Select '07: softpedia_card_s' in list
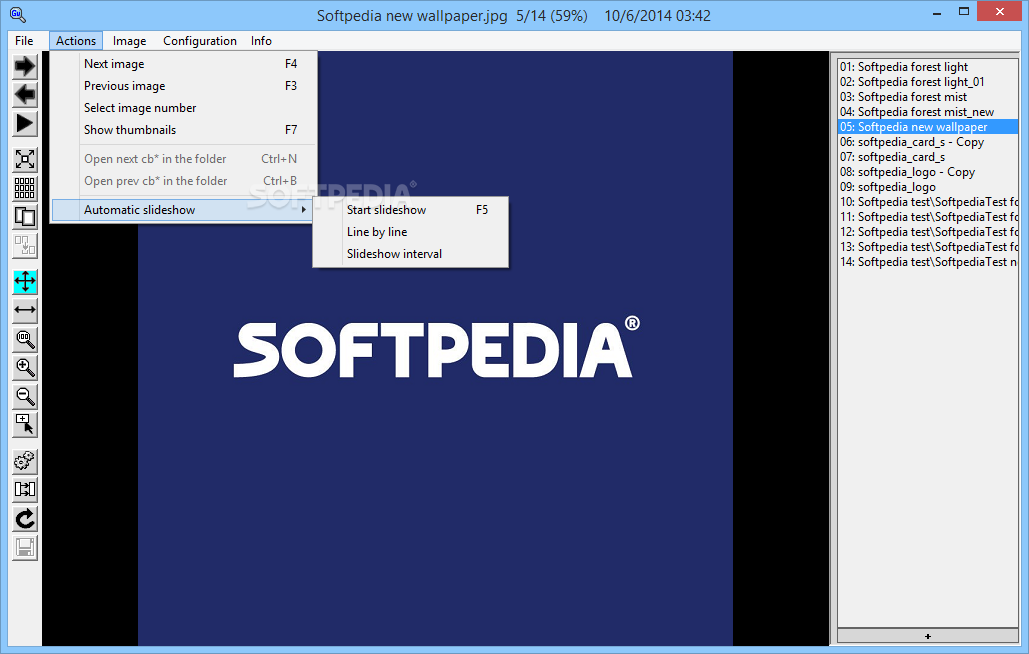Screen dimensions: 1029x654 pyautogui.click(x=928, y=157)
